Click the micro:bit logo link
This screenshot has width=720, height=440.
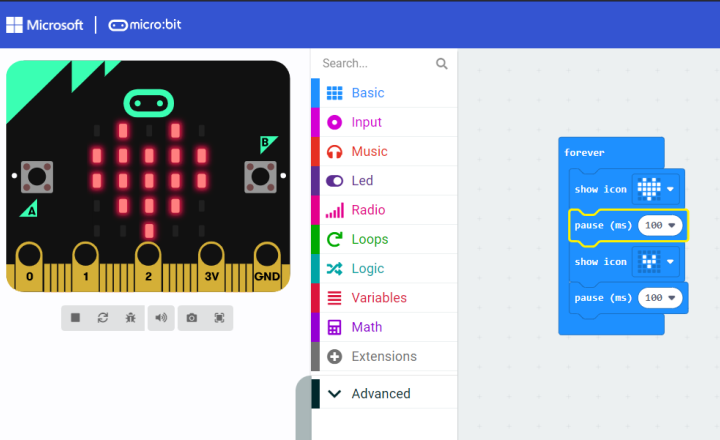point(145,25)
